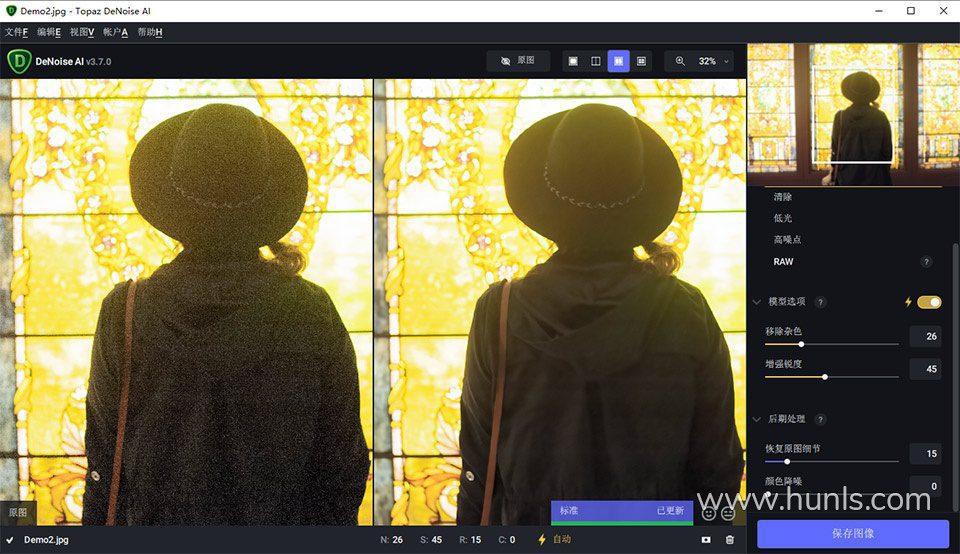Select the single image view icon
The height and width of the screenshot is (554, 960).
coord(573,61)
